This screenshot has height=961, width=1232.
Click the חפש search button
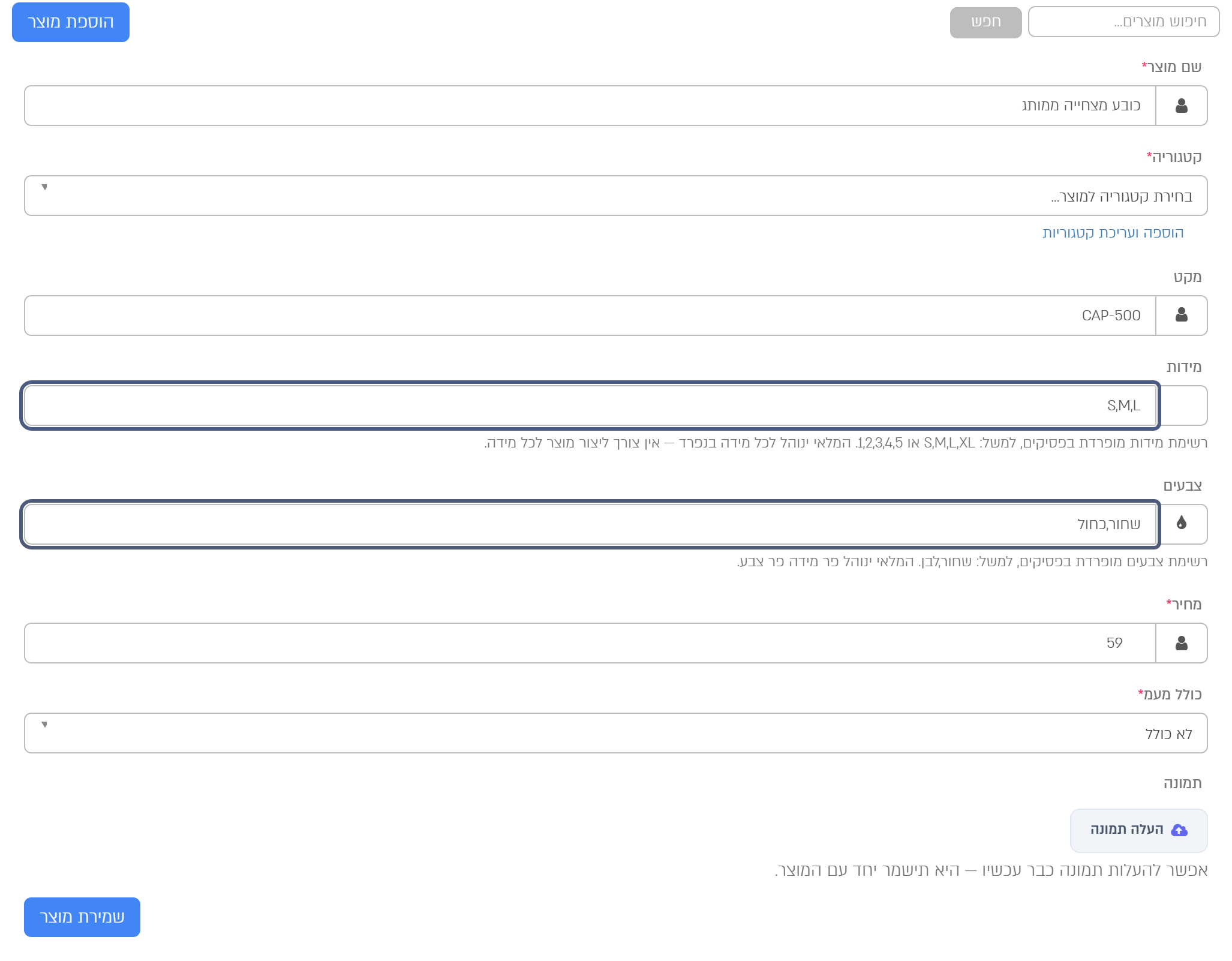[x=985, y=22]
